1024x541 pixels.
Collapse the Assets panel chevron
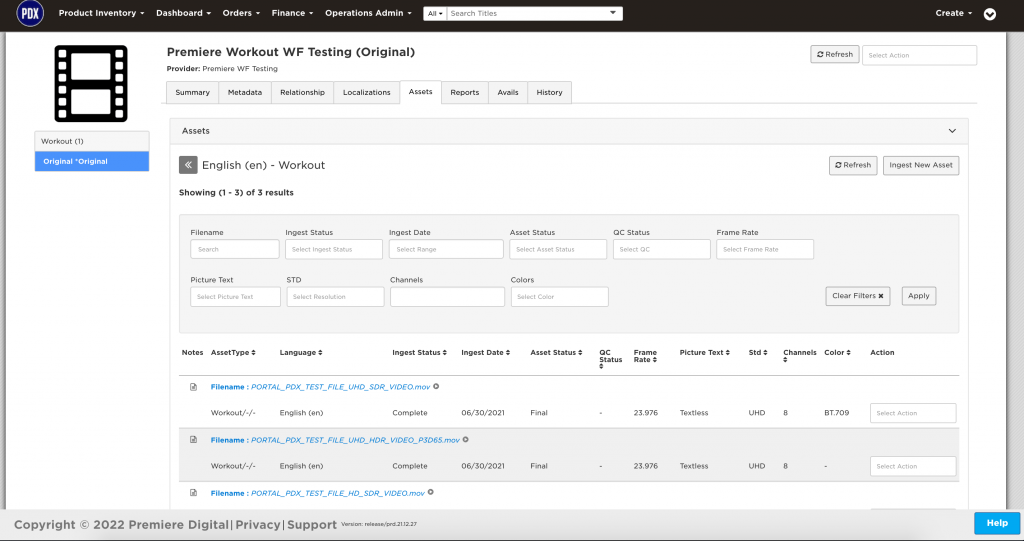[x=952, y=131]
